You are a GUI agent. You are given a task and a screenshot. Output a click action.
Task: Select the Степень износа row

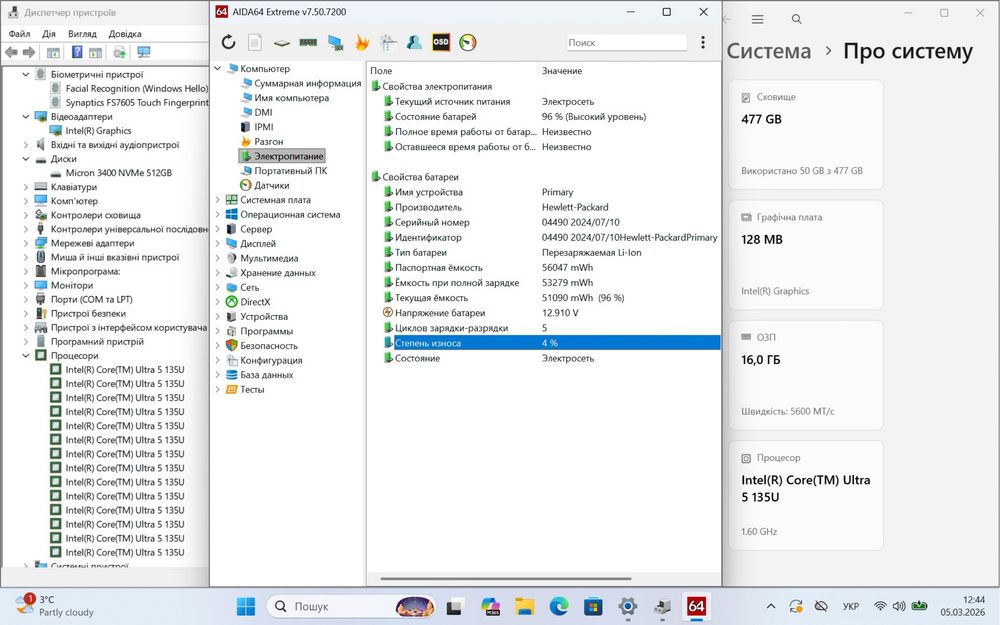551,343
